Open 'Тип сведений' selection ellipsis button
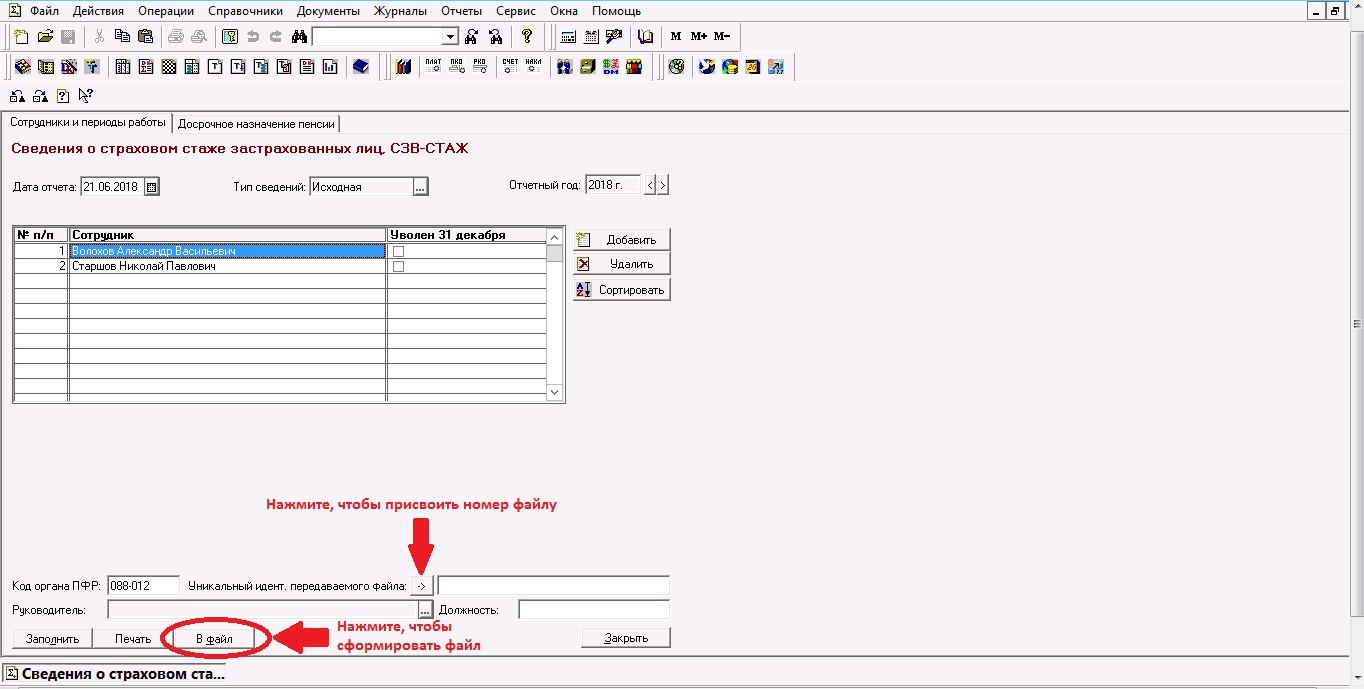1364x689 pixels. point(421,187)
